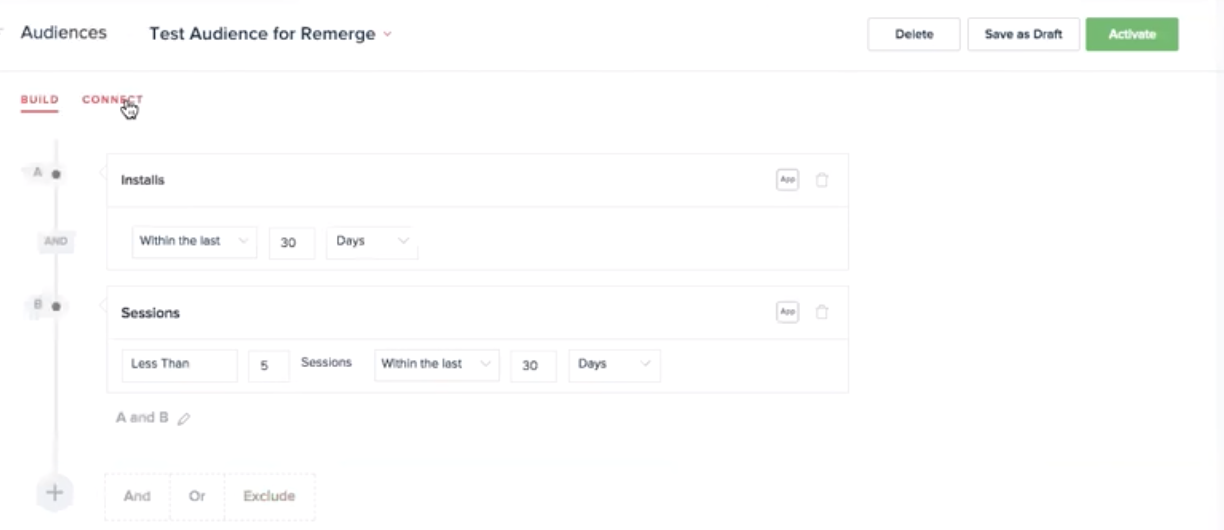This screenshot has width=1224, height=530.
Task: Click the Sessions days value field
Action: coord(533,365)
